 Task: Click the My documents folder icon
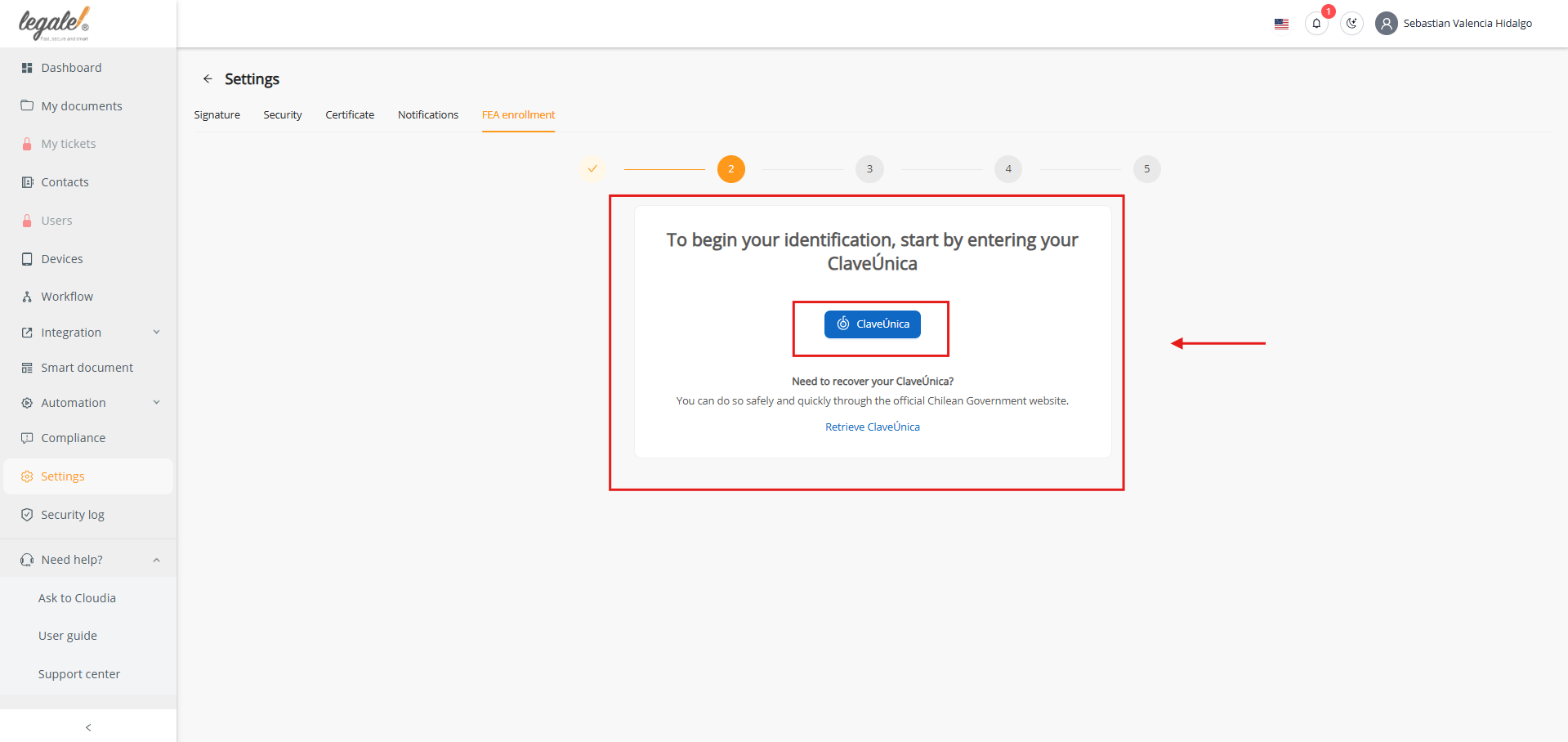27,105
